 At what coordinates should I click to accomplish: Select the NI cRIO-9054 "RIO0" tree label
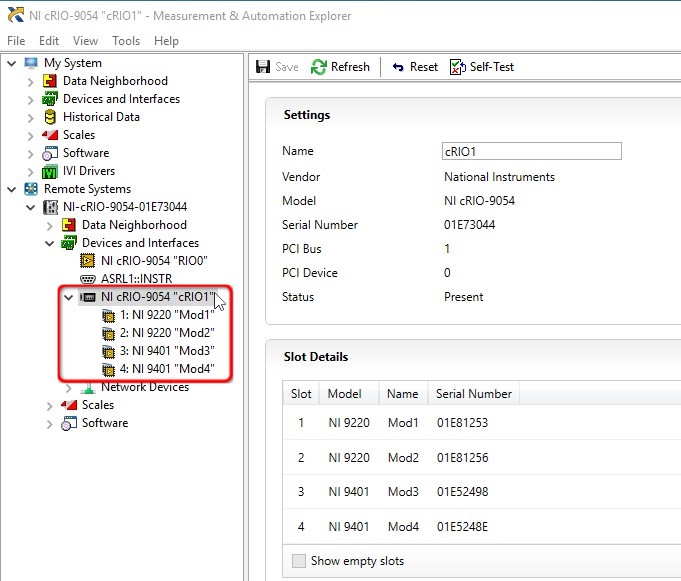click(x=154, y=261)
